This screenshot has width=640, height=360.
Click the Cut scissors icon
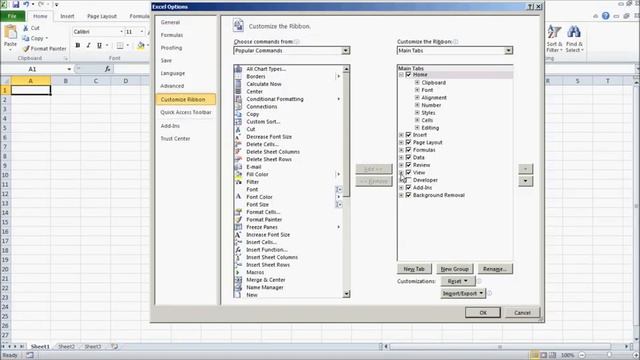26,28
